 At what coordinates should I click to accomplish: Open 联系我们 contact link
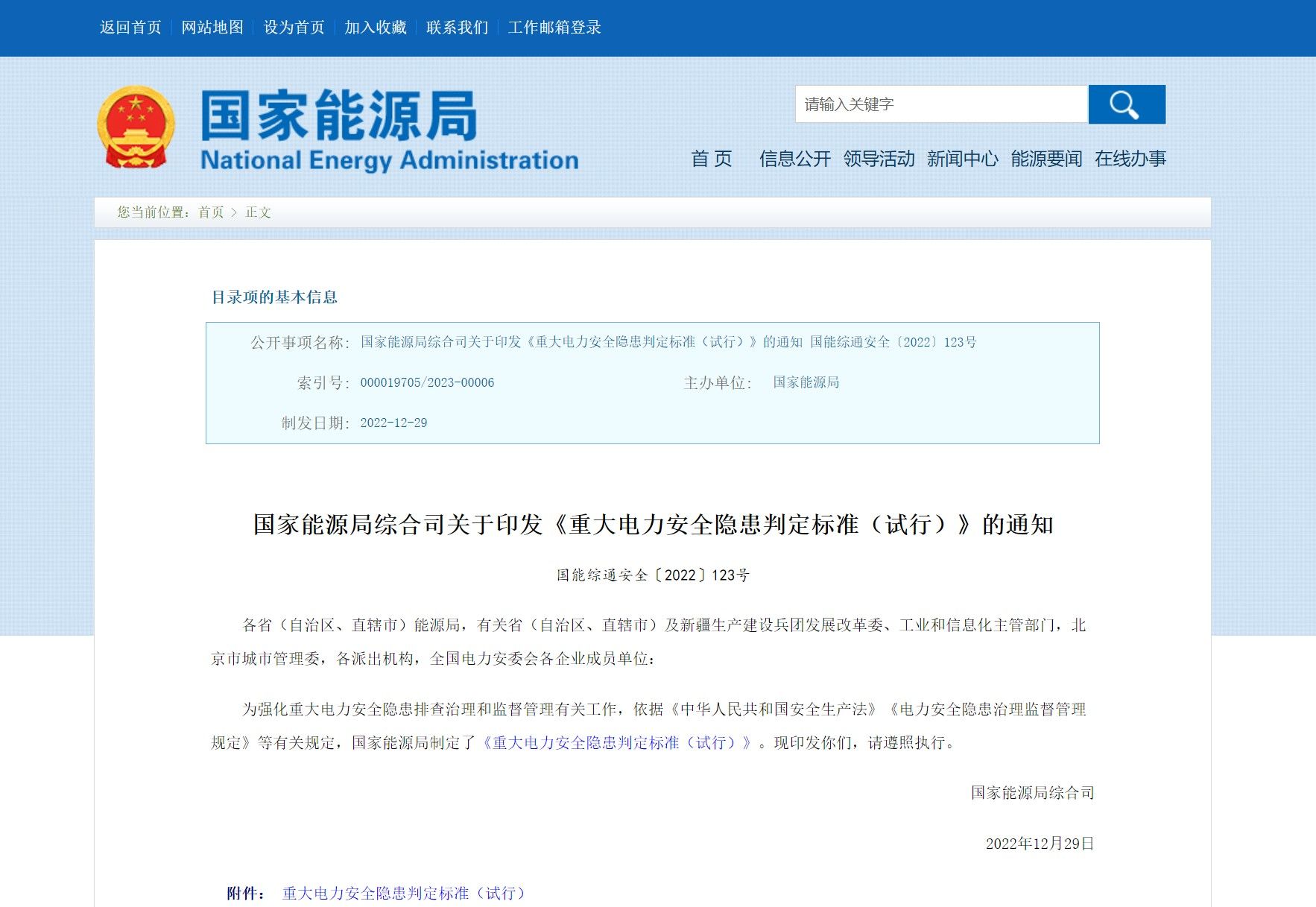[x=457, y=28]
